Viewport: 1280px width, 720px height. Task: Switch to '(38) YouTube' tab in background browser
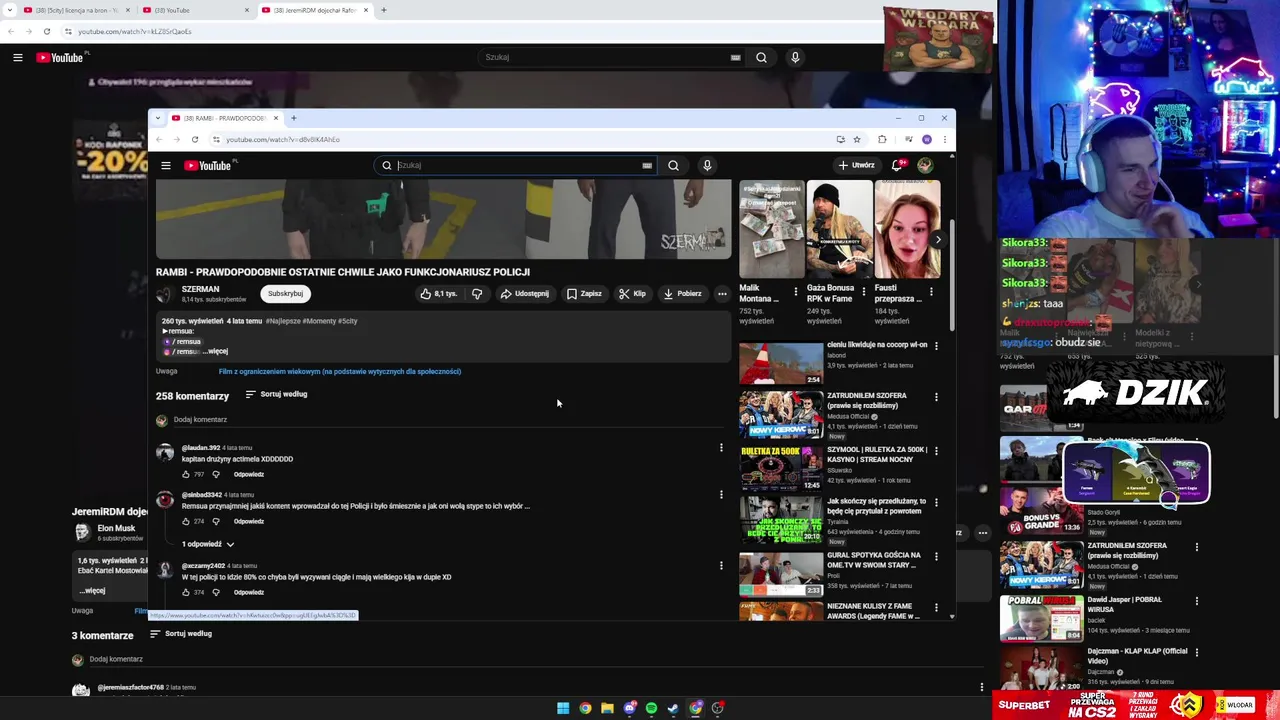coord(195,10)
